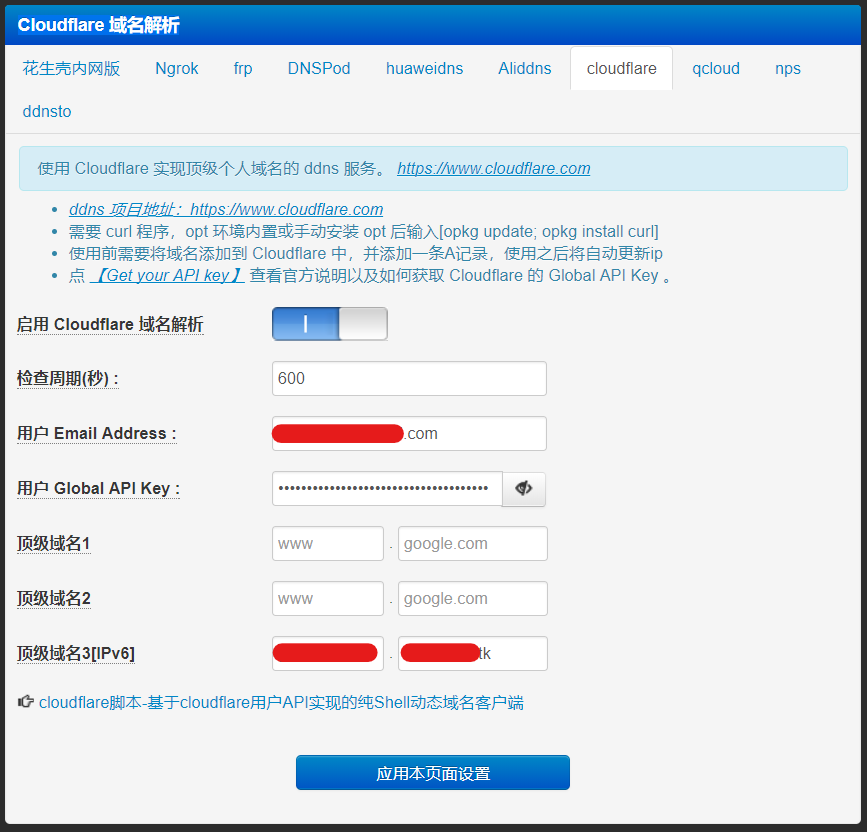Switch to the nps tab
The height and width of the screenshot is (832, 867).
coord(788,69)
